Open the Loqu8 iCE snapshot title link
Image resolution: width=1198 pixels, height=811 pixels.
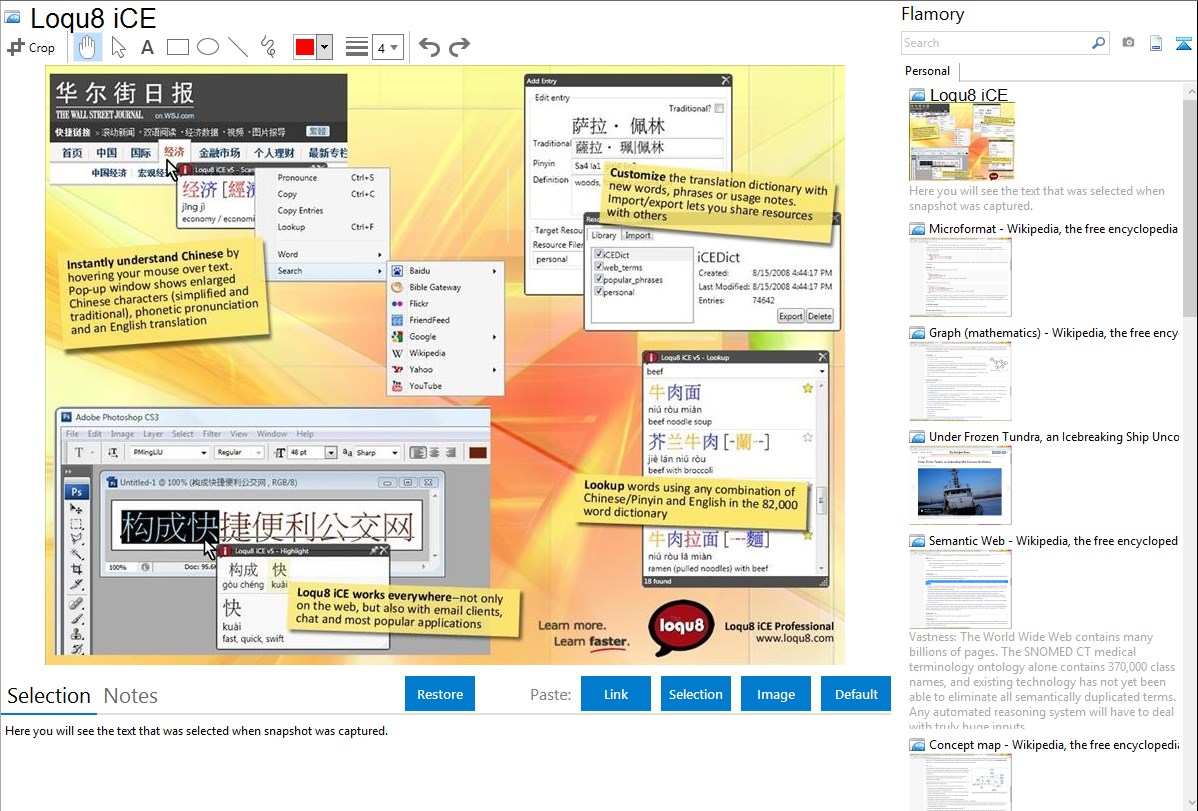pos(968,95)
